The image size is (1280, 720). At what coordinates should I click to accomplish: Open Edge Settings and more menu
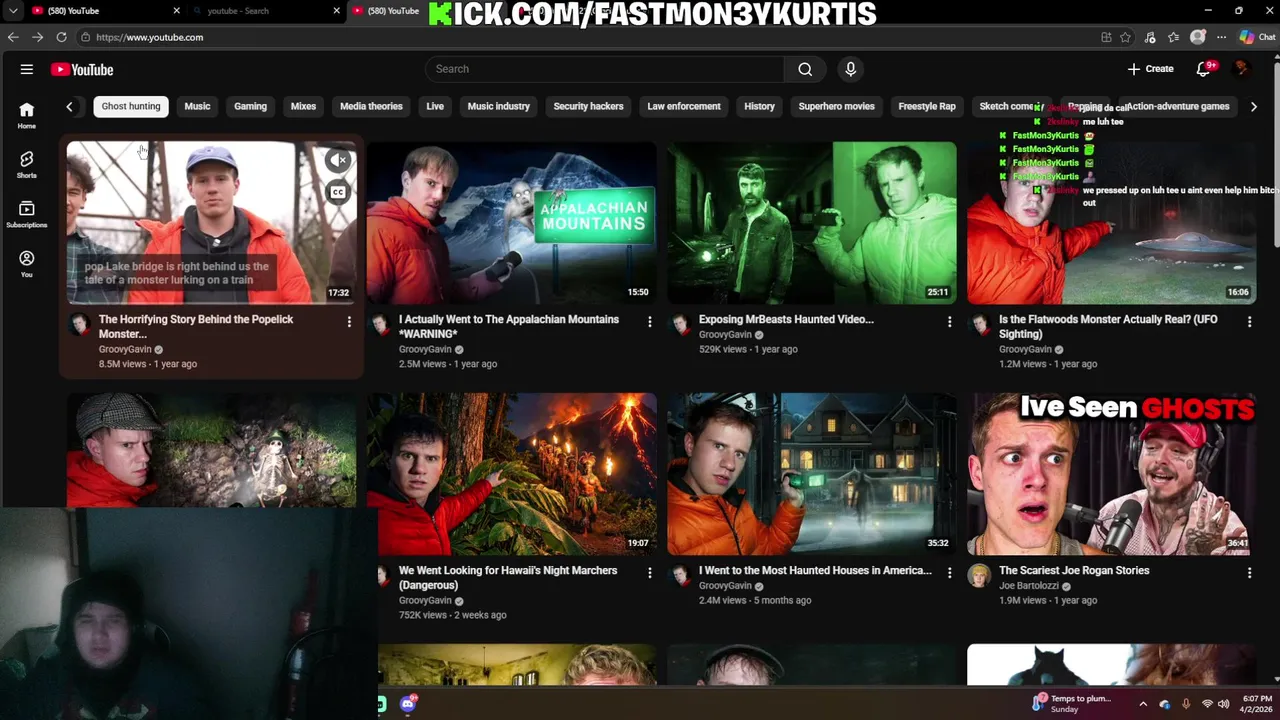[x=1221, y=37]
